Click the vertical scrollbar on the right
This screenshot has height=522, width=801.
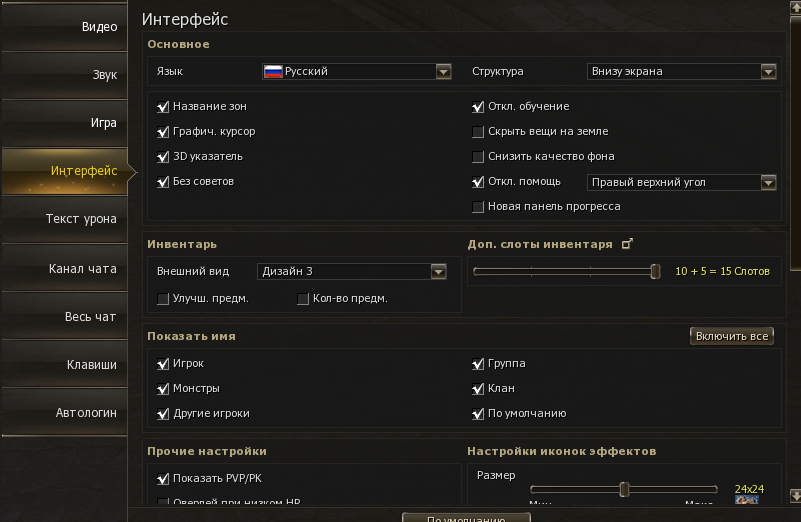(x=795, y=130)
